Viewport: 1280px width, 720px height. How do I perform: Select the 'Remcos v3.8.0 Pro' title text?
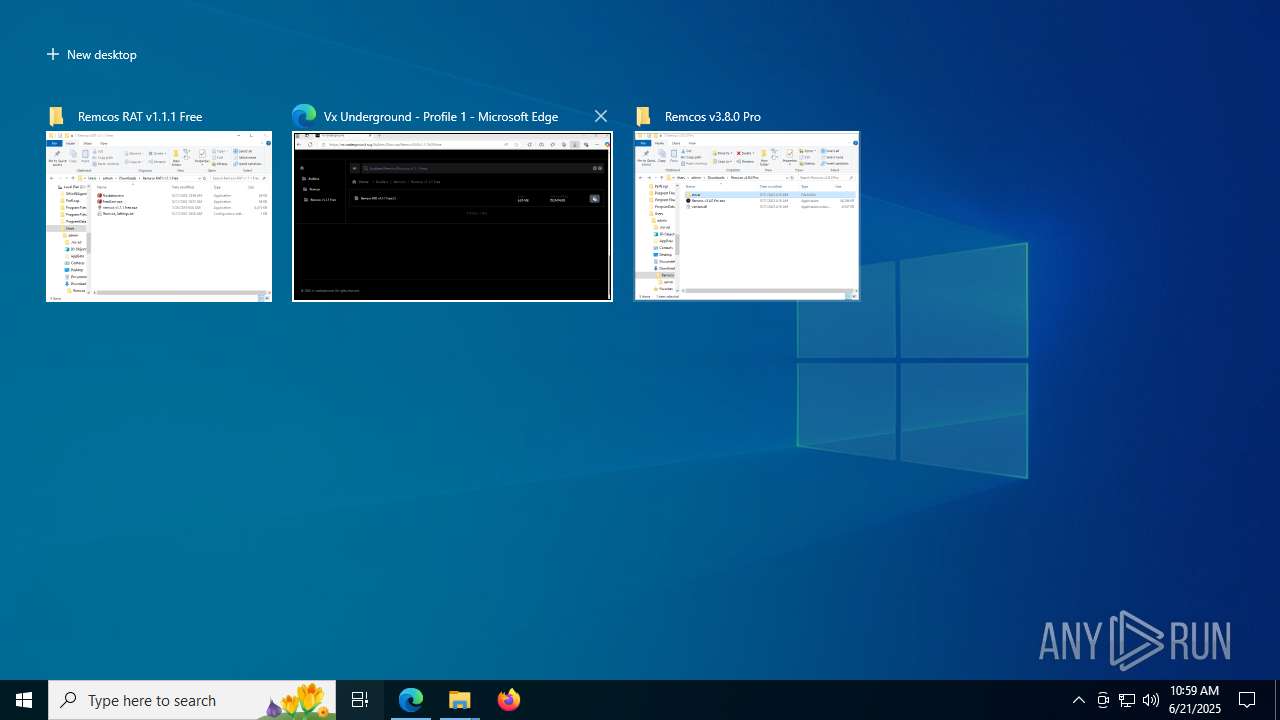coord(713,117)
